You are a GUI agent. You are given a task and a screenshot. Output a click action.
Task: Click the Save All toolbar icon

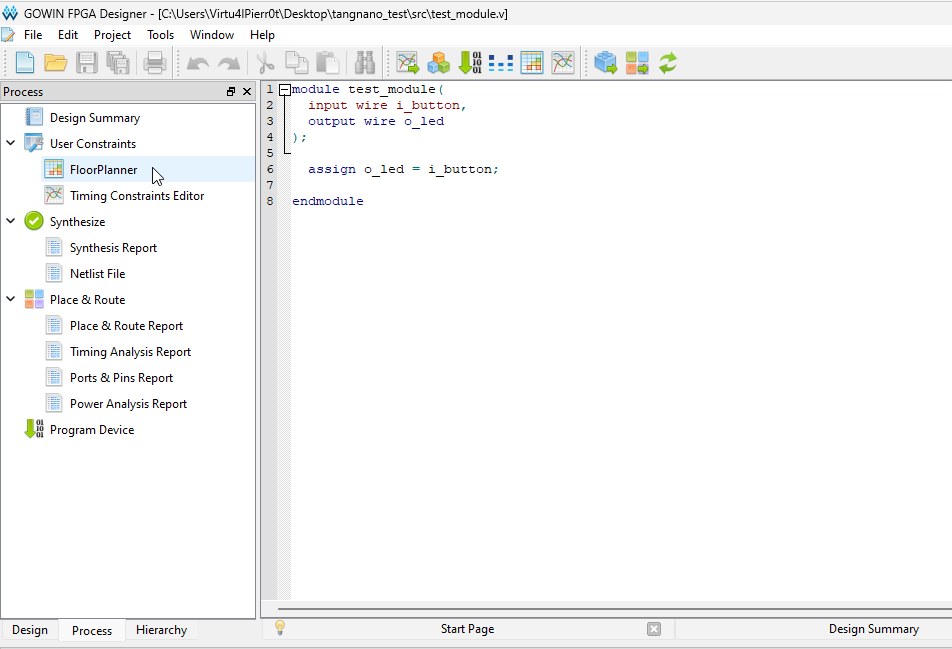click(118, 63)
